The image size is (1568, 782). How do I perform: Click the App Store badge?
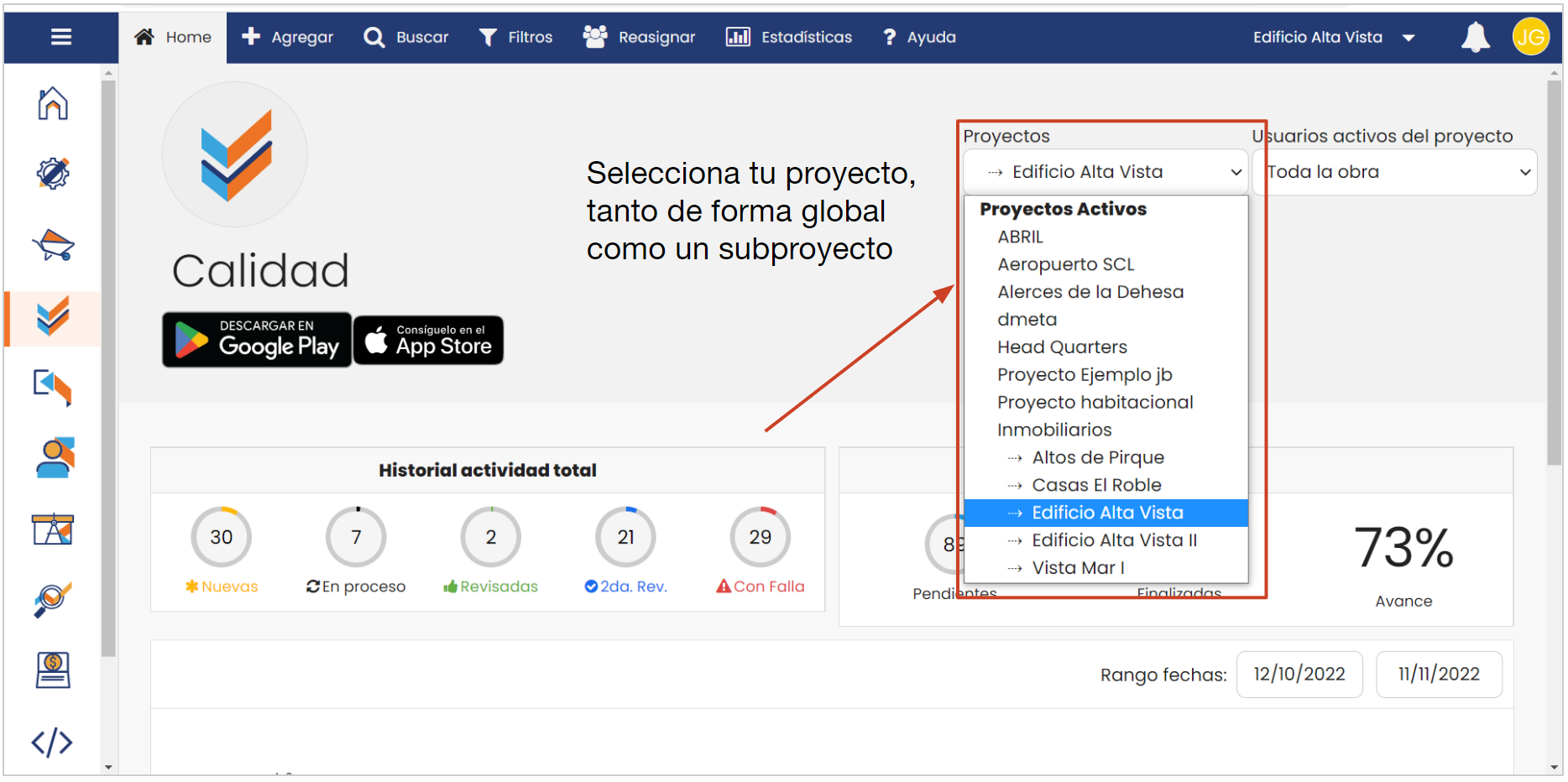428,340
